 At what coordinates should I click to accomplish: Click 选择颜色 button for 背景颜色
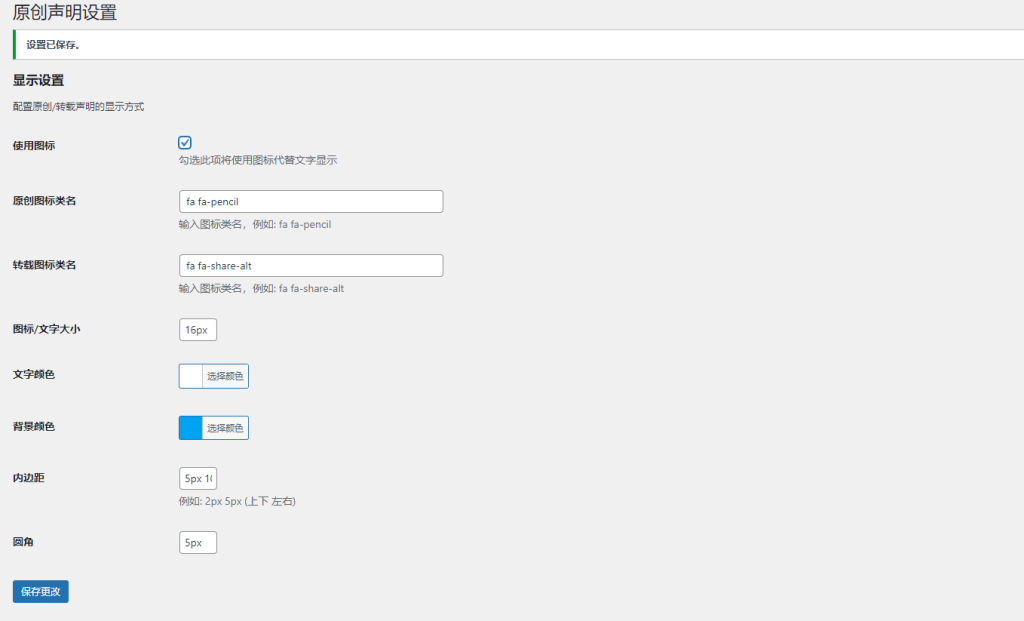225,428
